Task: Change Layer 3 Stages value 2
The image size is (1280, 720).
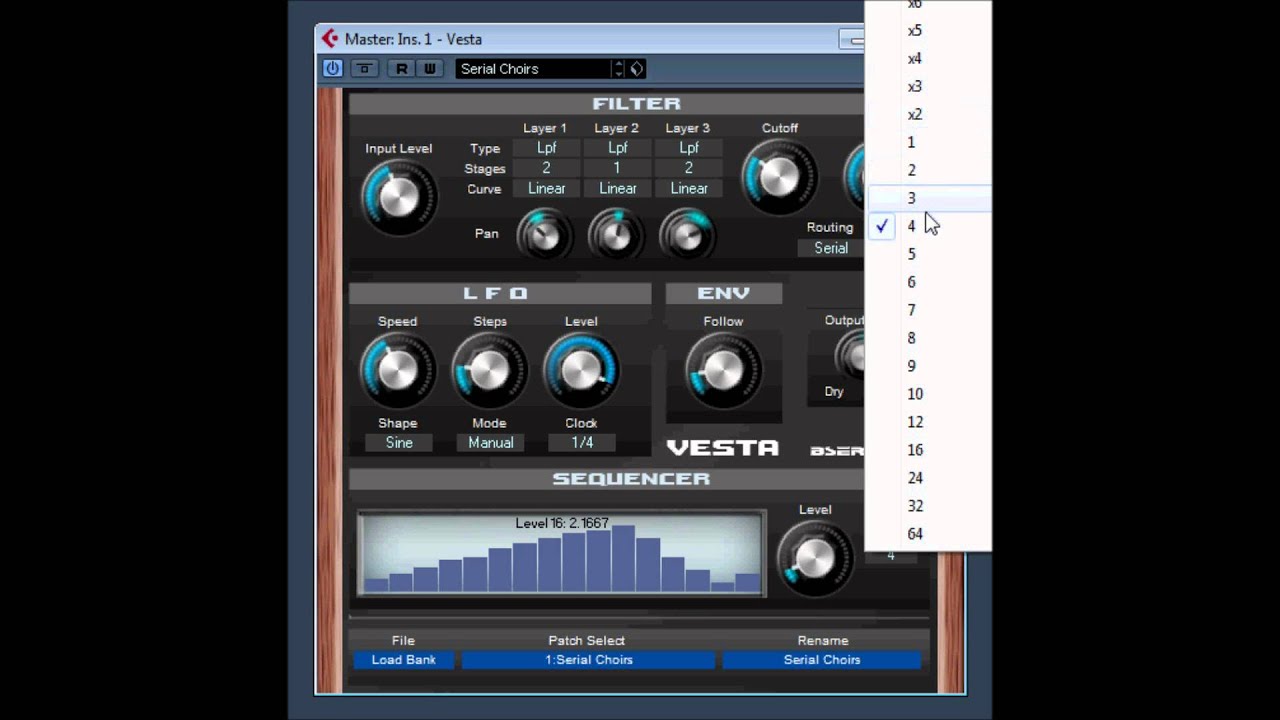Action: pyautogui.click(x=689, y=168)
